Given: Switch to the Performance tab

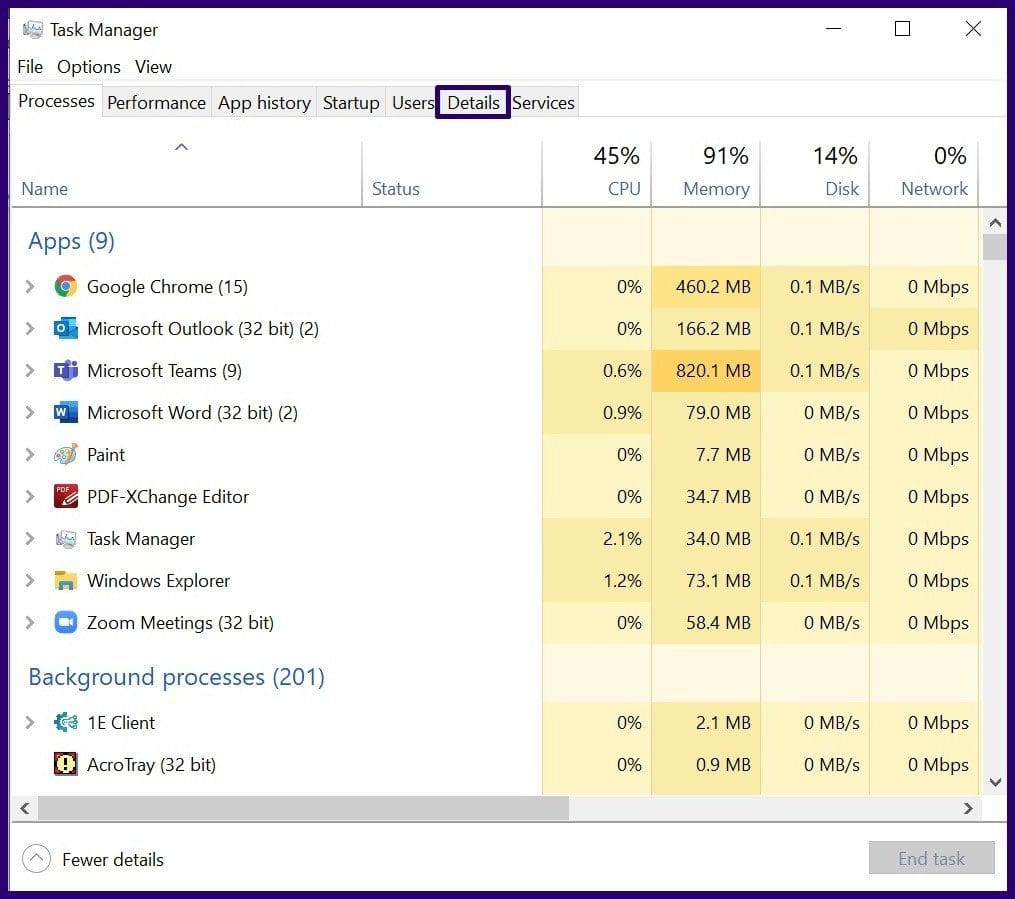Looking at the screenshot, I should pos(157,102).
